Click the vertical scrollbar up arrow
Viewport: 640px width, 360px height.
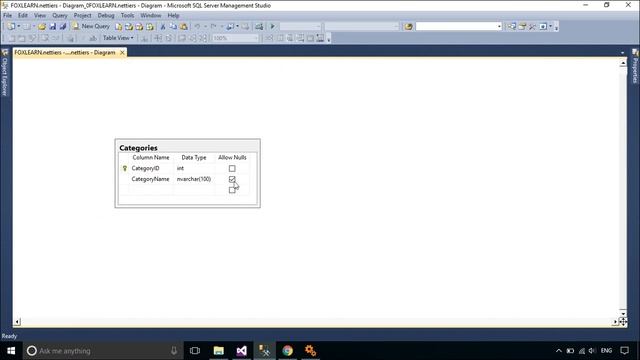tap(623, 63)
